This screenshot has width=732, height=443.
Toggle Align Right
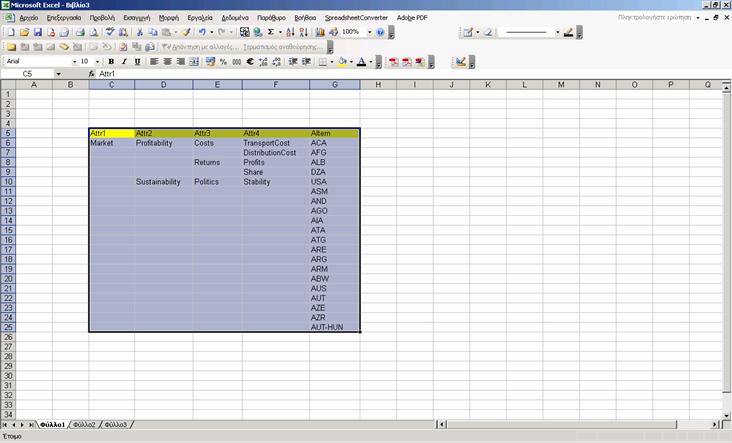(181, 62)
